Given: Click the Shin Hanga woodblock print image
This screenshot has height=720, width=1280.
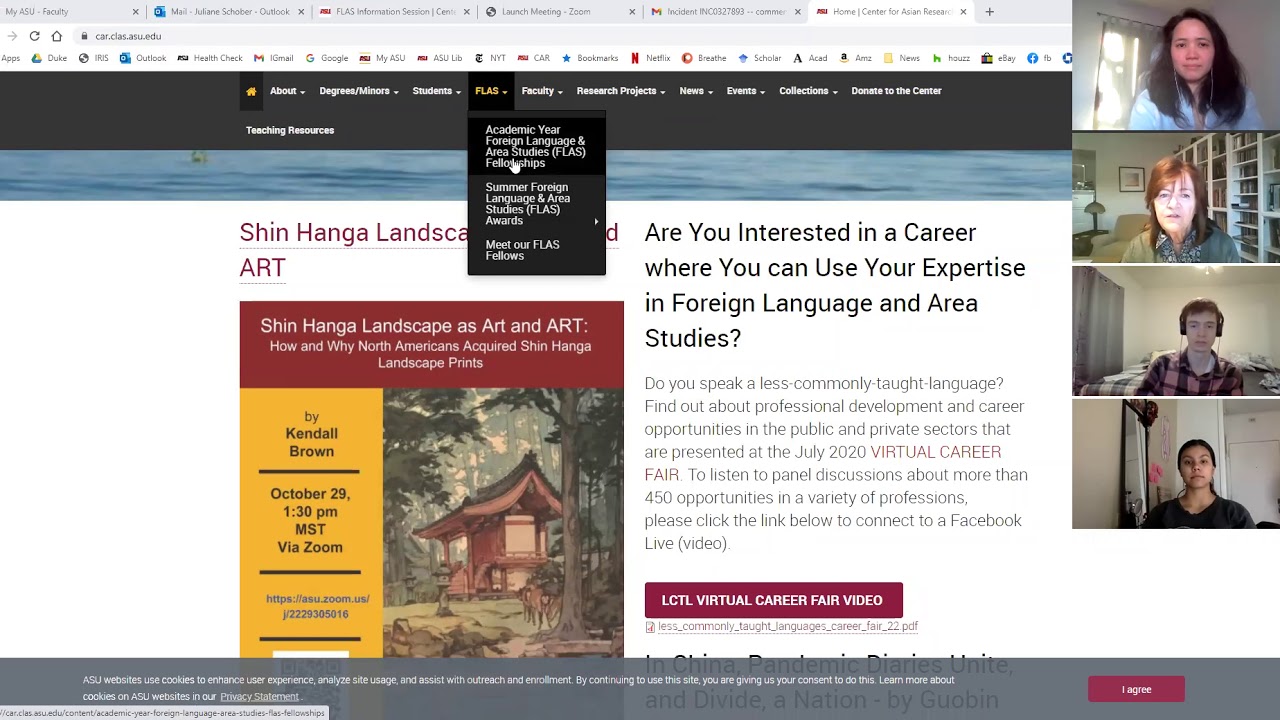Looking at the screenshot, I should coord(503,523).
